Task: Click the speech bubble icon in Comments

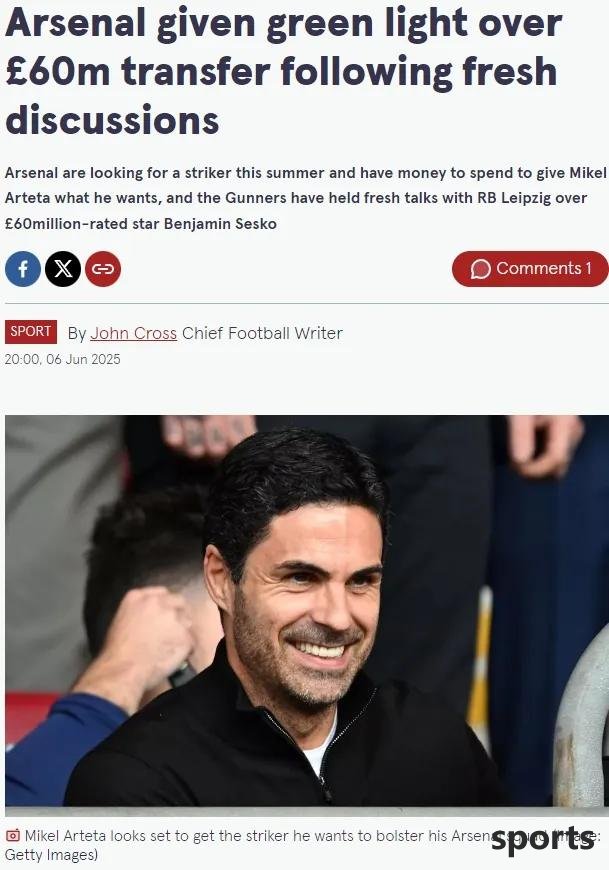Action: pyautogui.click(x=480, y=269)
